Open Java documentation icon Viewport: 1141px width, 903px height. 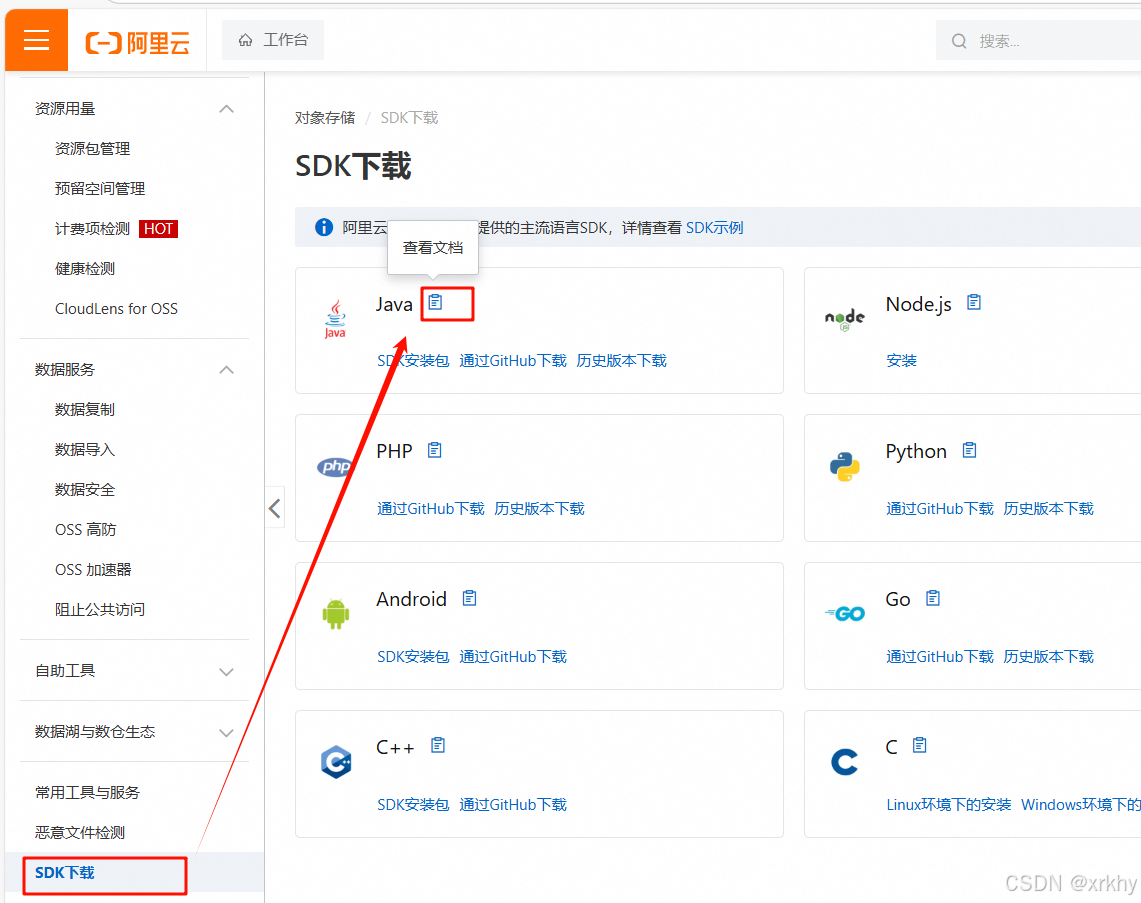pos(435,302)
